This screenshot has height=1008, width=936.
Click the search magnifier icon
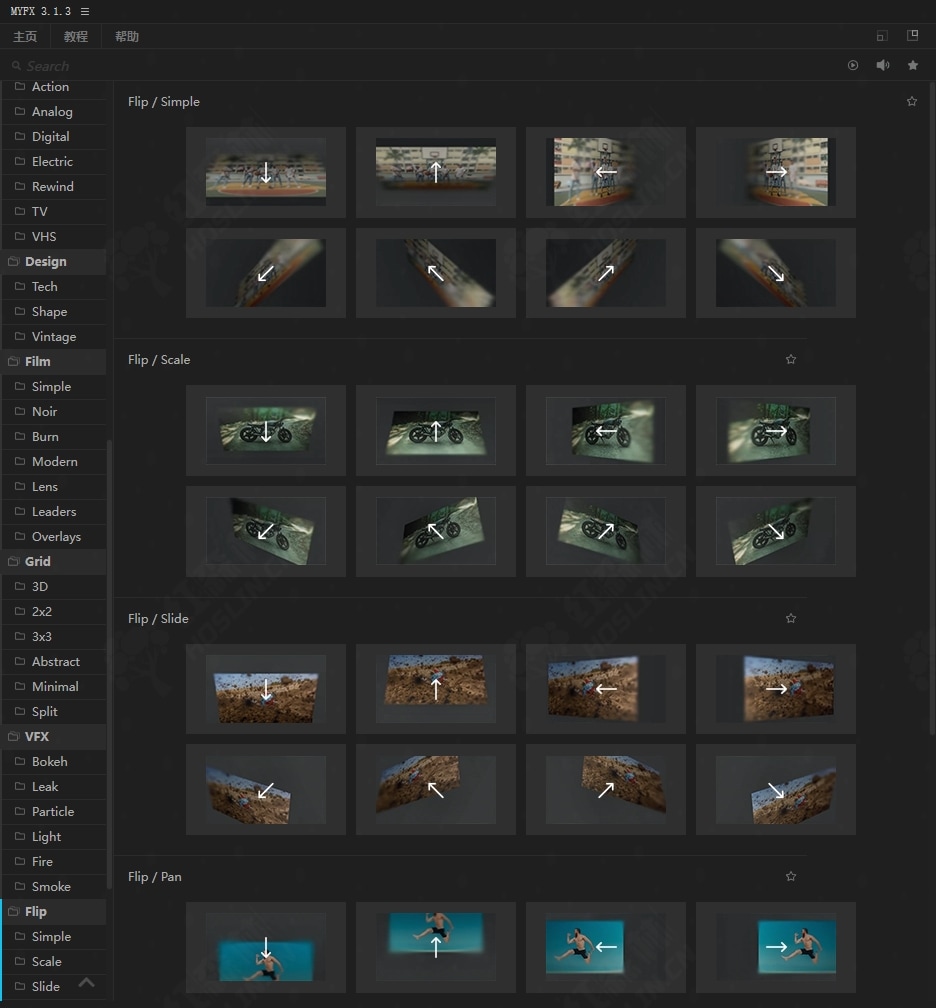(x=17, y=66)
